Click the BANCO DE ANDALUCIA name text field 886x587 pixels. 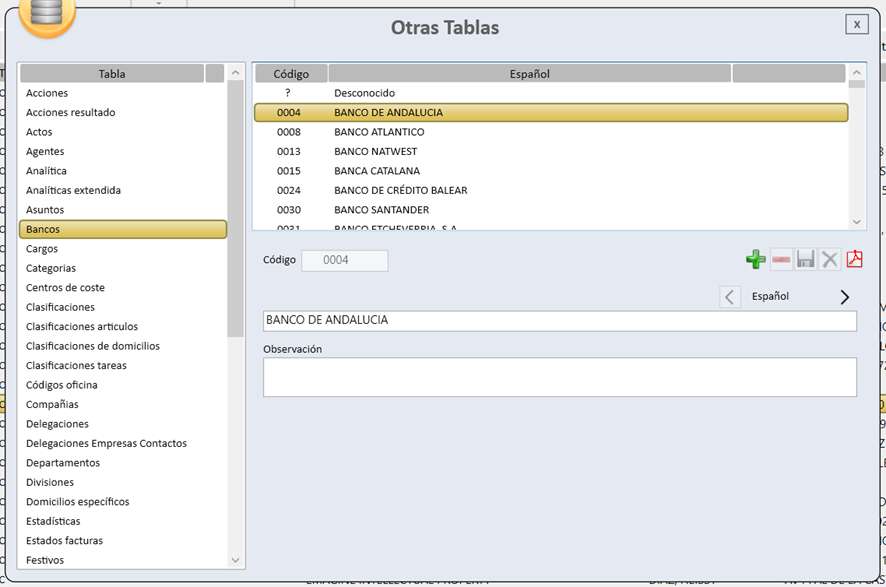click(559, 321)
